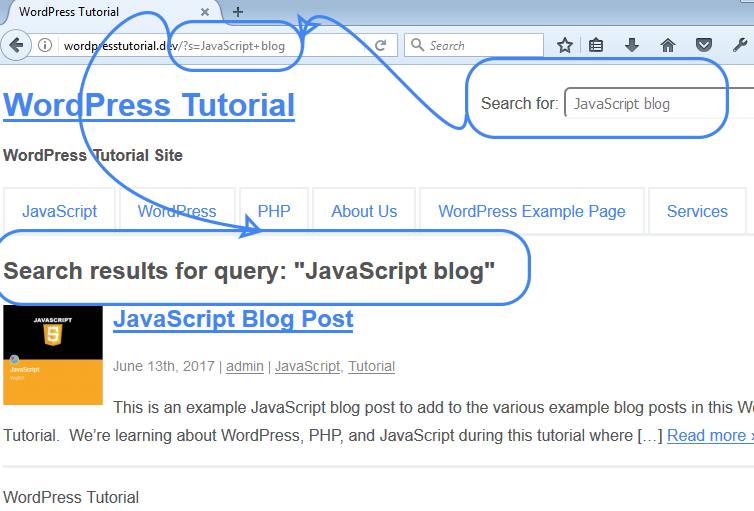The height and width of the screenshot is (511, 754).
Task: Open the PHP navigation menu item
Action: click(x=274, y=211)
